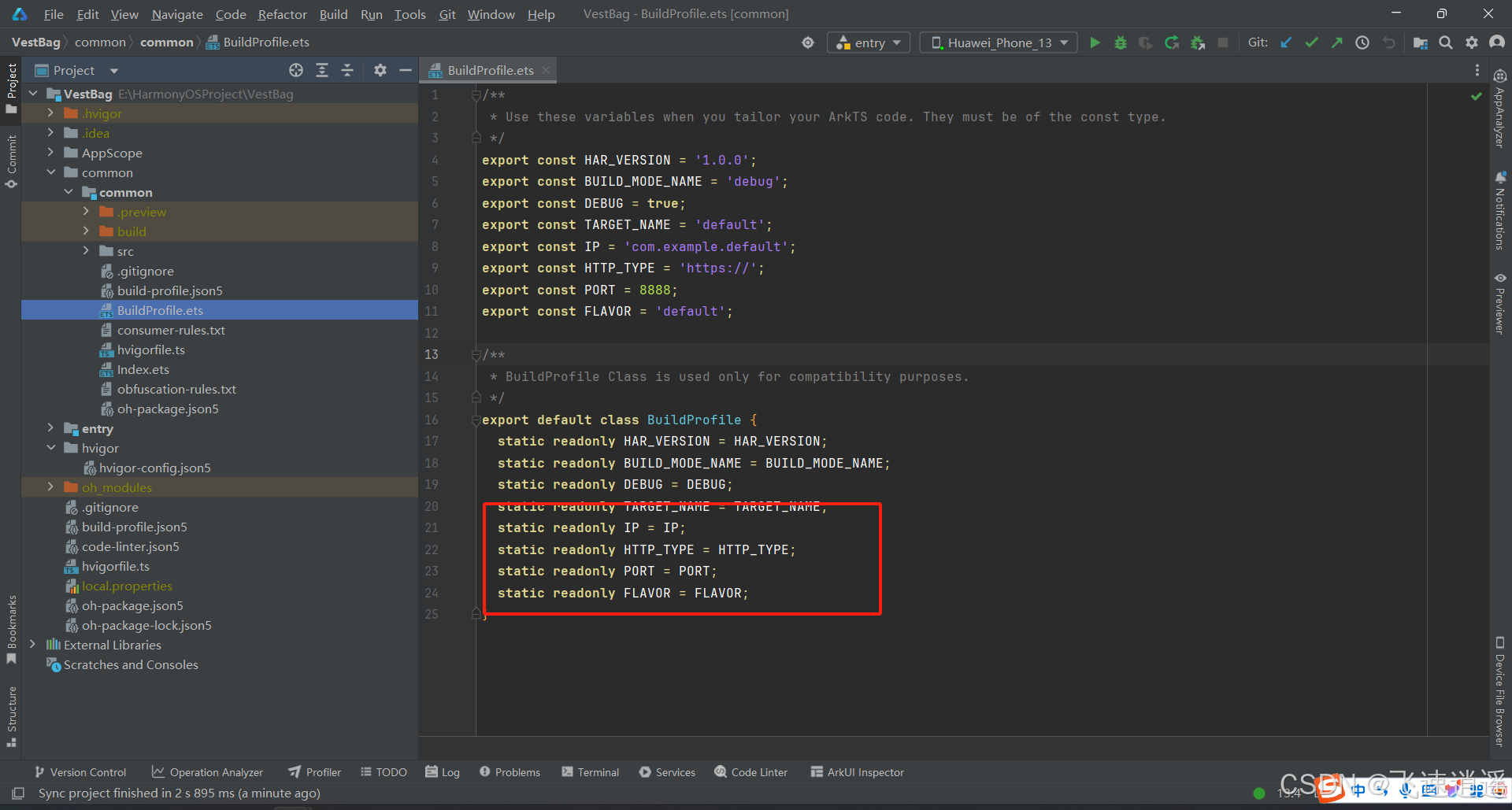Open the ArkUI Inspector tool window
Screen dimensions: 1512x810
(857, 772)
